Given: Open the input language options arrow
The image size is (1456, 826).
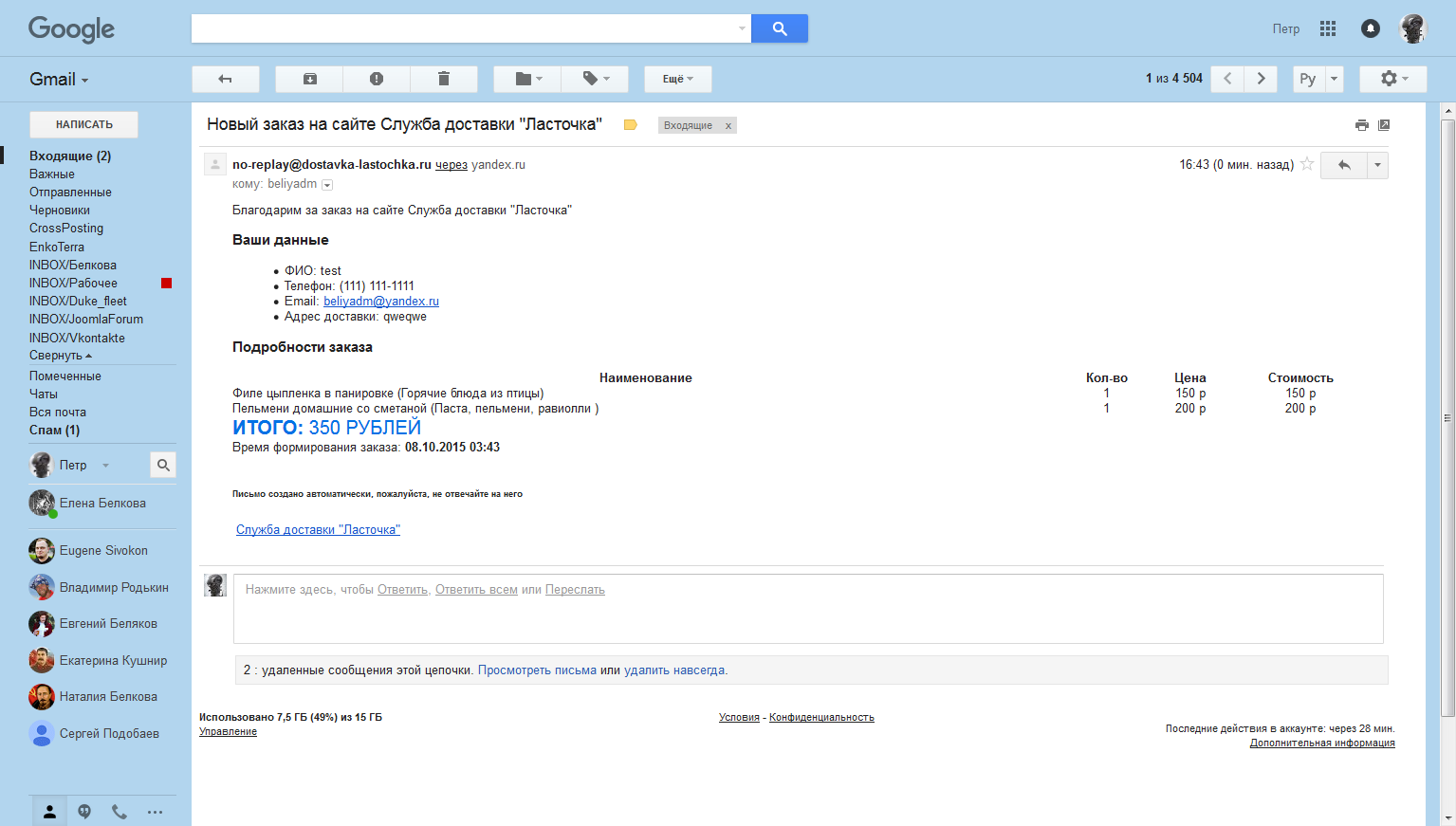Looking at the screenshot, I should tap(1334, 79).
